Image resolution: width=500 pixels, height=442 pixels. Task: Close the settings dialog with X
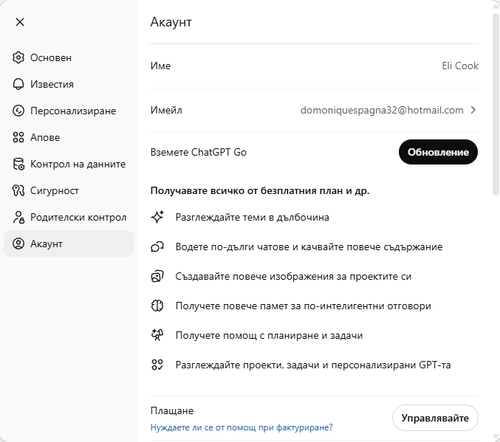[x=20, y=22]
